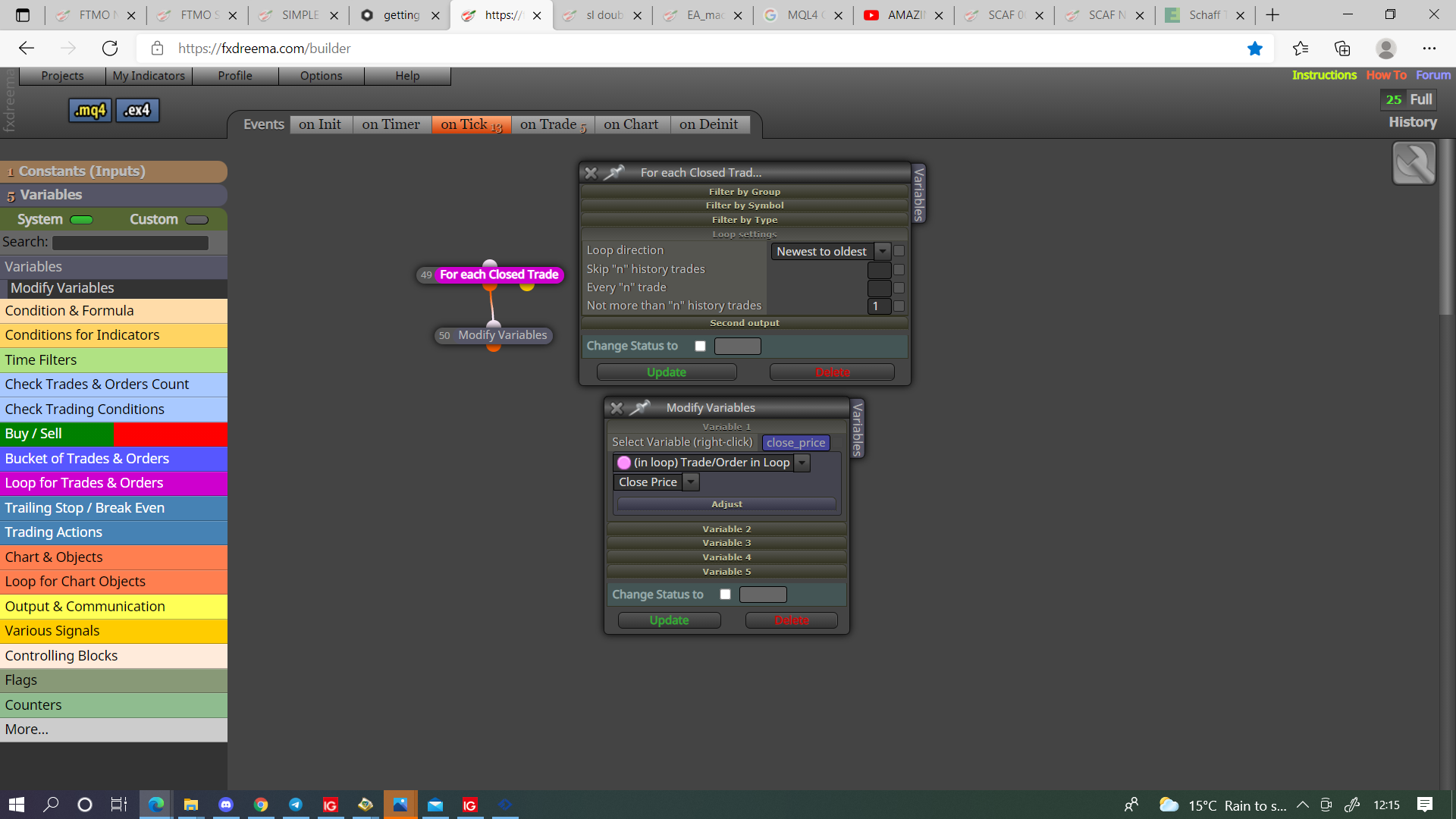Toggle Custom variables switch
The height and width of the screenshot is (819, 1456).
coord(196,220)
